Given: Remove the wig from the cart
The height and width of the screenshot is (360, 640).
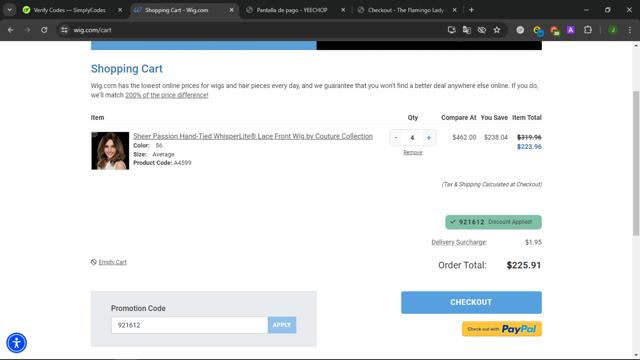Looking at the screenshot, I should tap(413, 153).
